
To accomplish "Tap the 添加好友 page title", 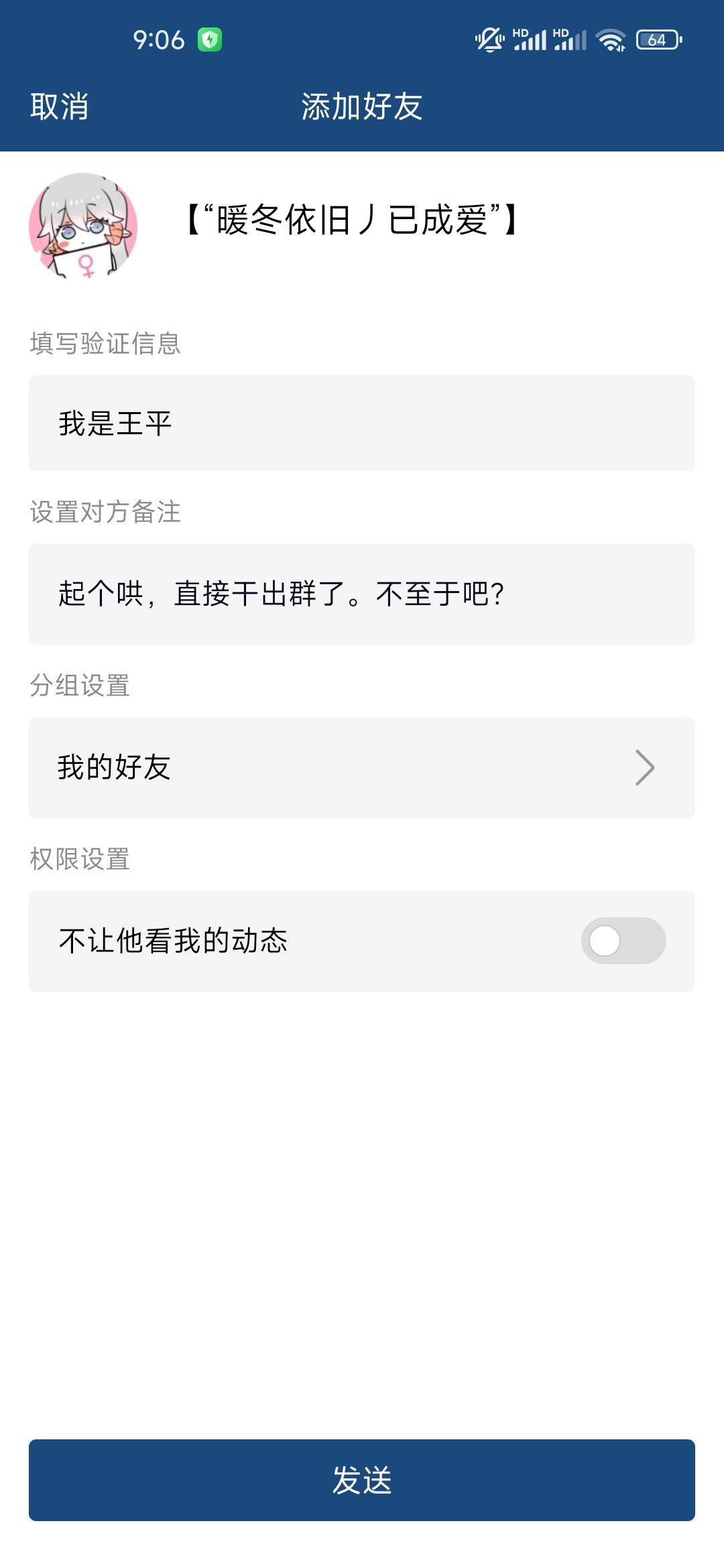I will click(x=362, y=107).
